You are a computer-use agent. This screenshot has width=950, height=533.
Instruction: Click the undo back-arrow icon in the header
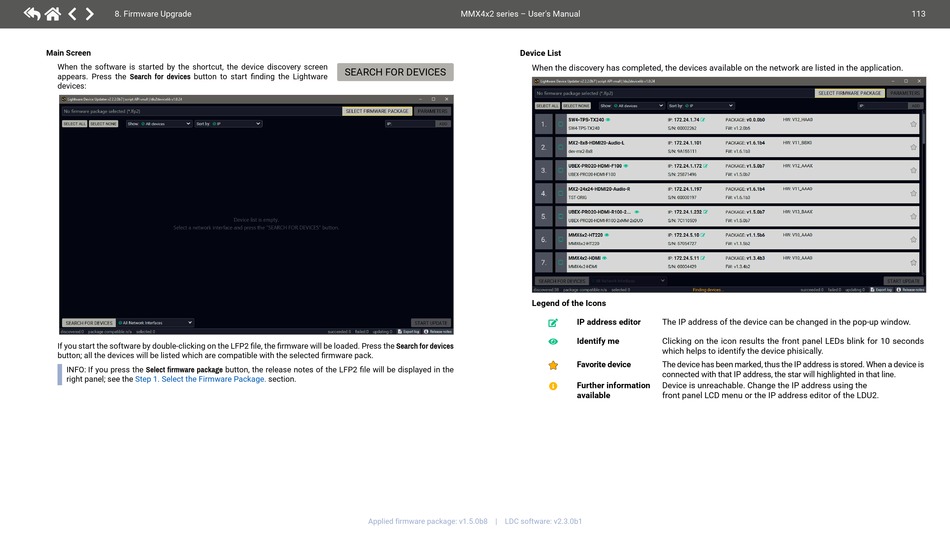pos(32,14)
